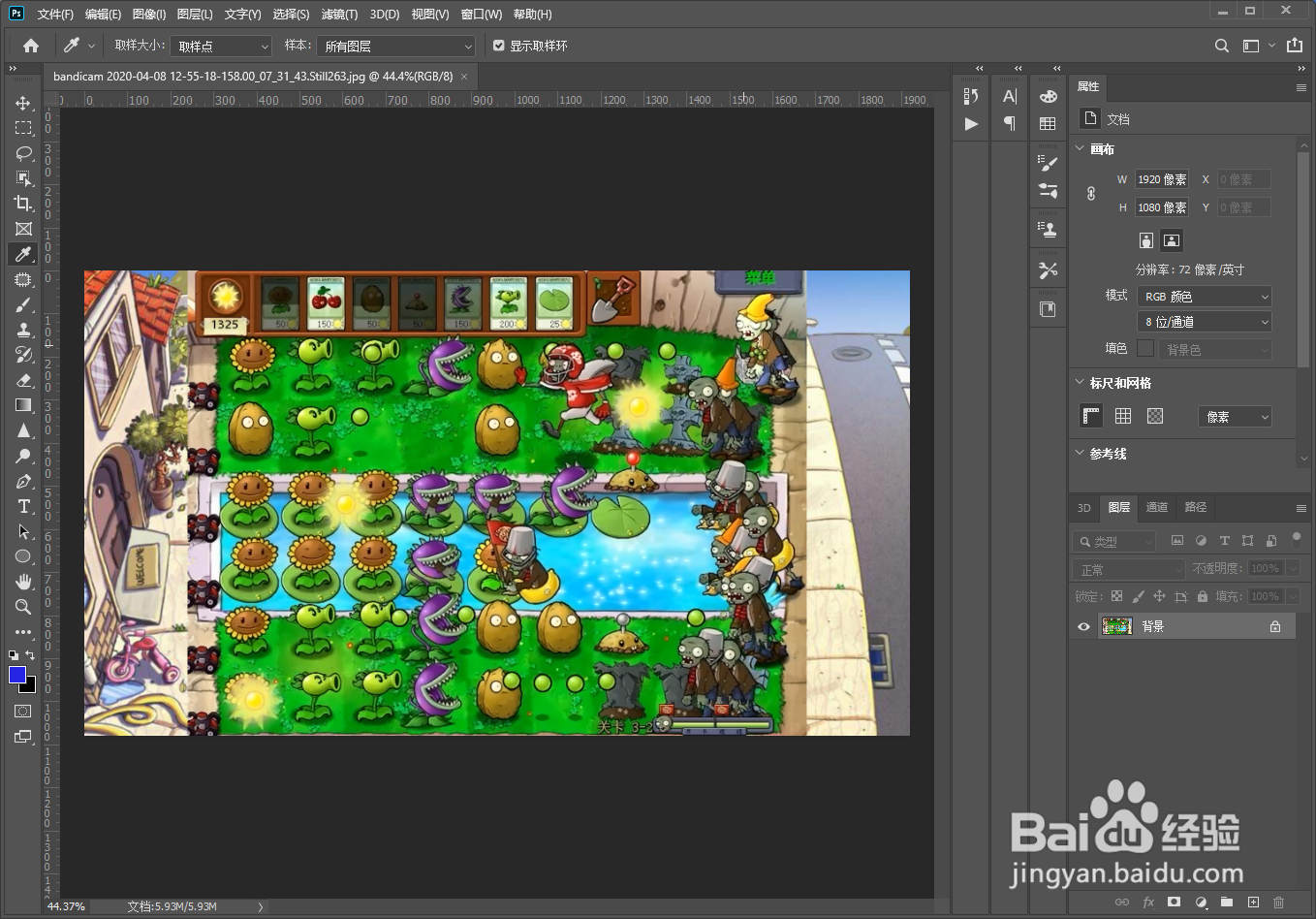Toggle transparency grid display button
Viewport: 1316px width, 919px height.
coord(1155,416)
